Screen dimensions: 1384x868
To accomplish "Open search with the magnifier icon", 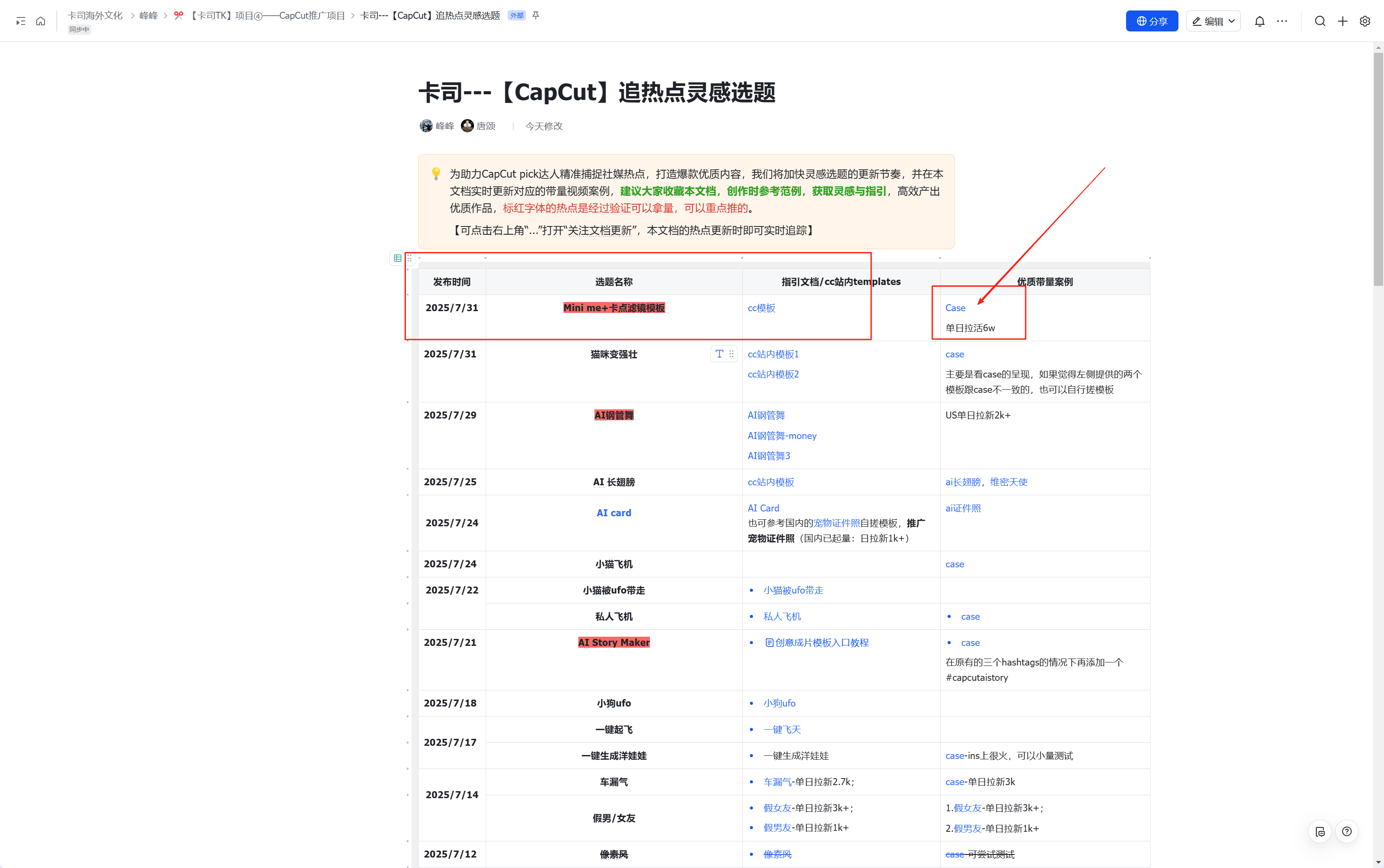I will (1320, 21).
